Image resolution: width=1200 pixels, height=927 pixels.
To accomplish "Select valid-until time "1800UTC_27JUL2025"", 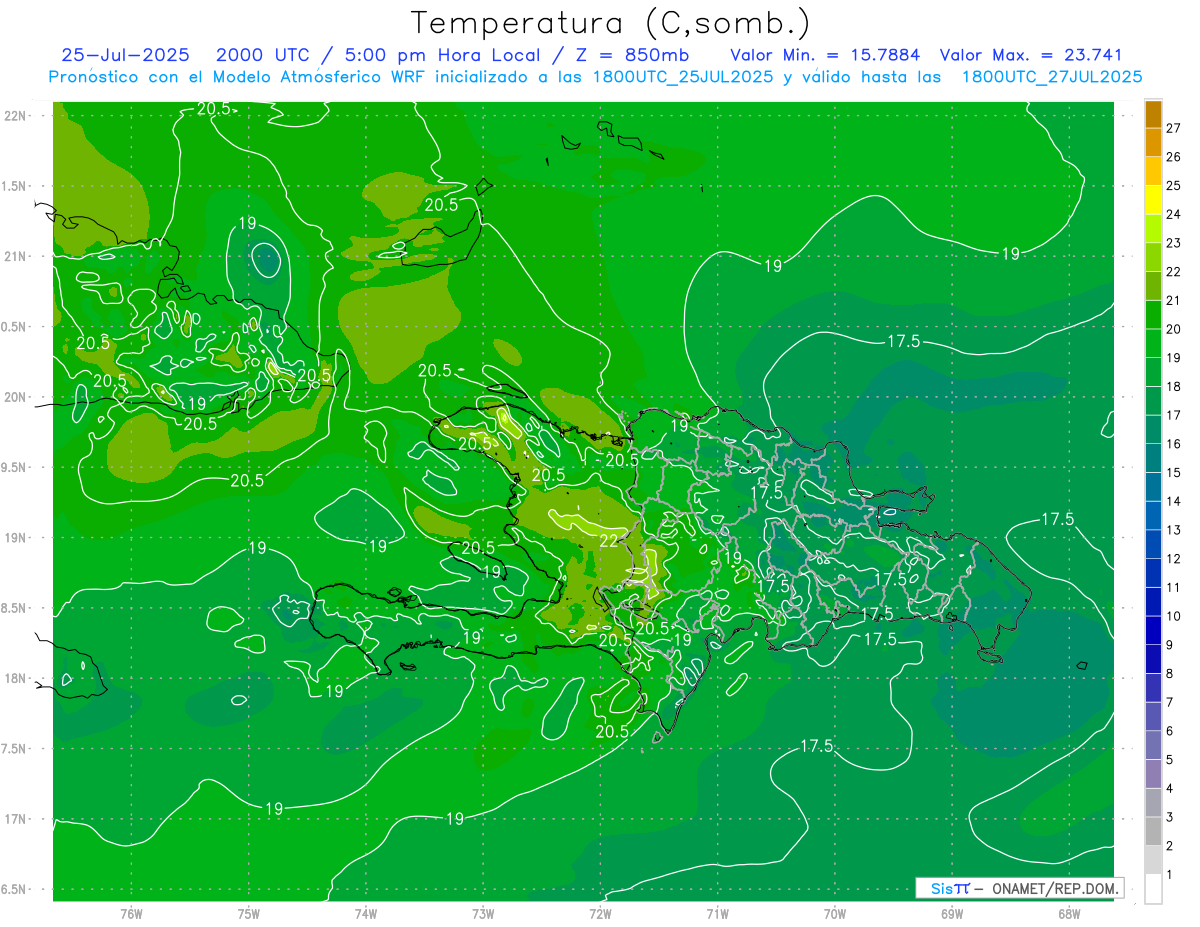I will (1052, 77).
